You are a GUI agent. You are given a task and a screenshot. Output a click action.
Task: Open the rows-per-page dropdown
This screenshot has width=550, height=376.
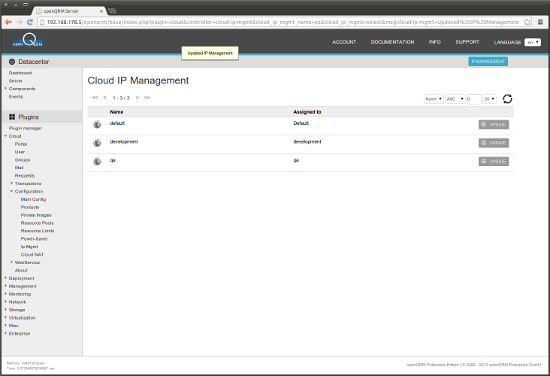[489, 99]
